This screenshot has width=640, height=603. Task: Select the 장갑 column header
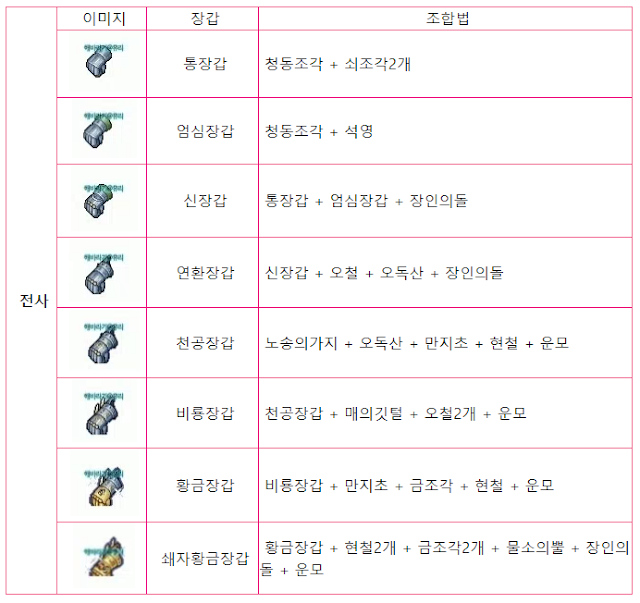(205, 18)
